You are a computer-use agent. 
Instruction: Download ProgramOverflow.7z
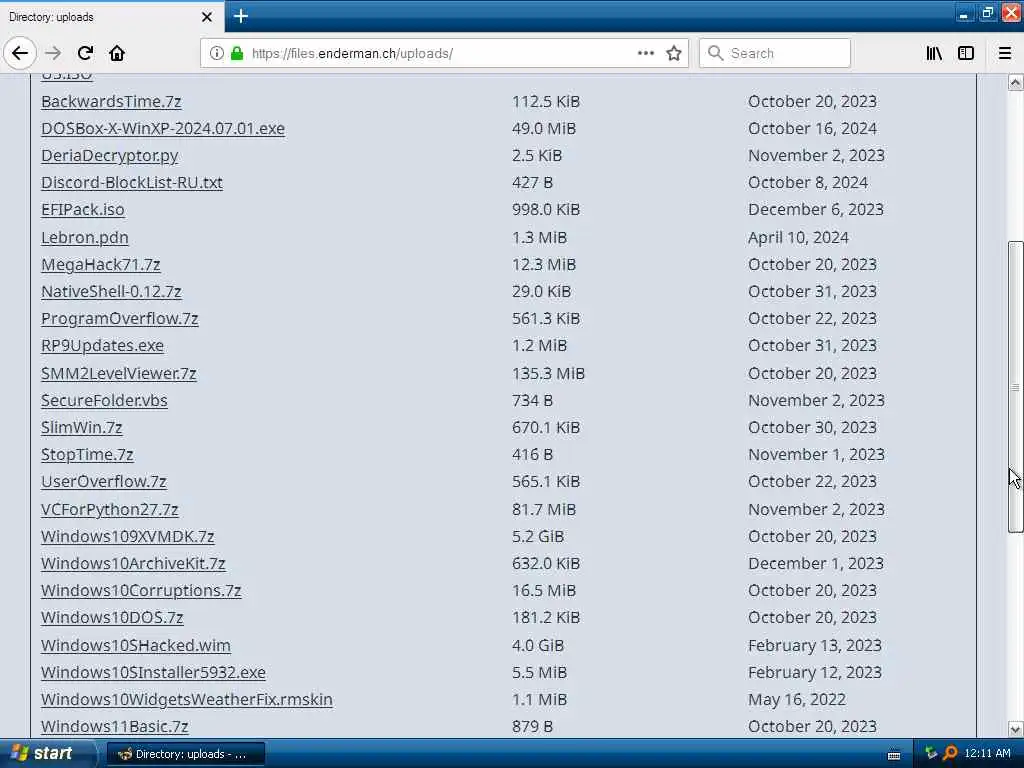(120, 319)
